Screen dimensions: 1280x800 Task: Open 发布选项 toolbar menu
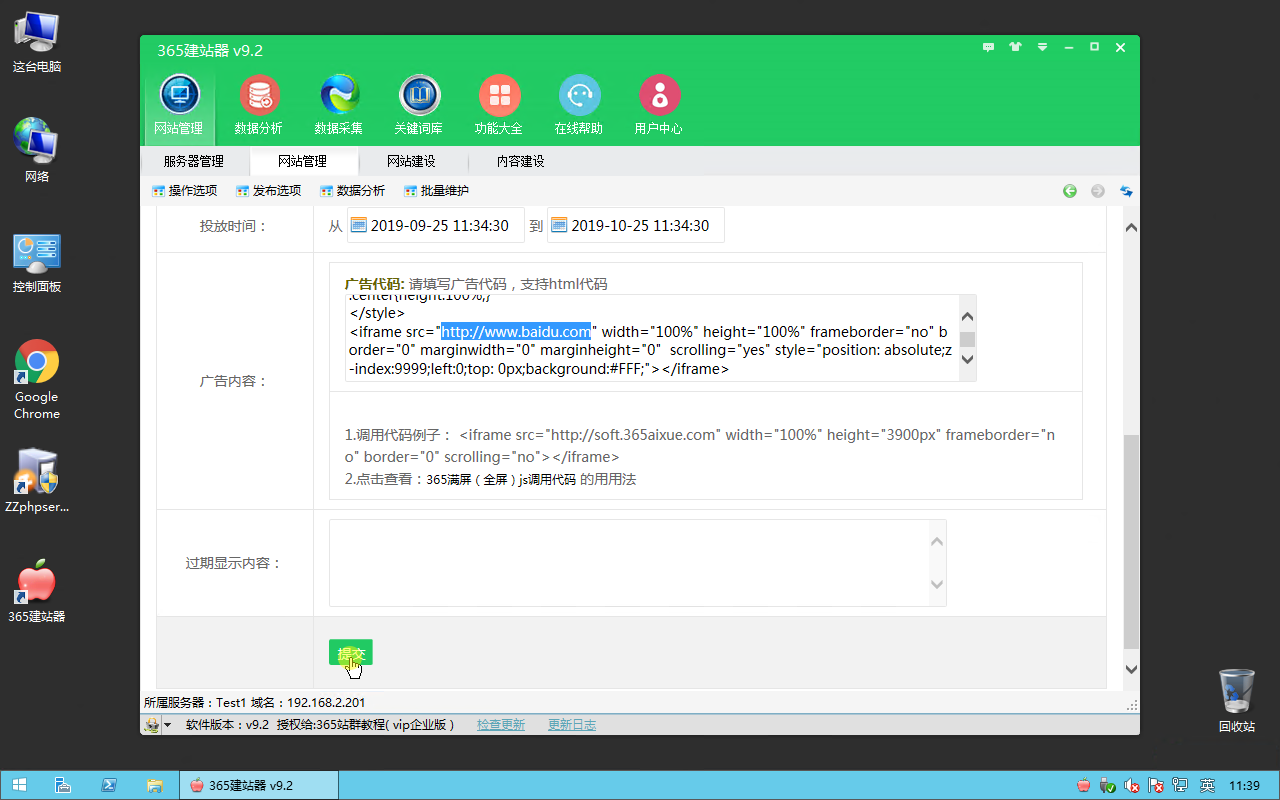268,191
